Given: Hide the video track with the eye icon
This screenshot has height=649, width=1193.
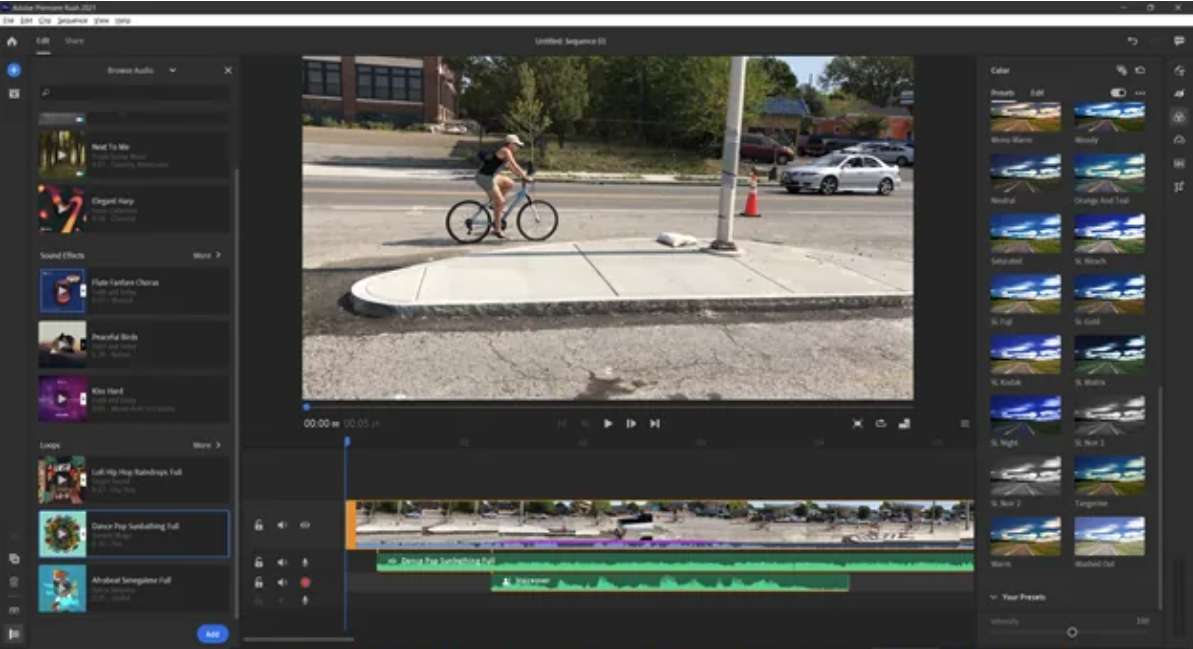Looking at the screenshot, I should [305, 525].
